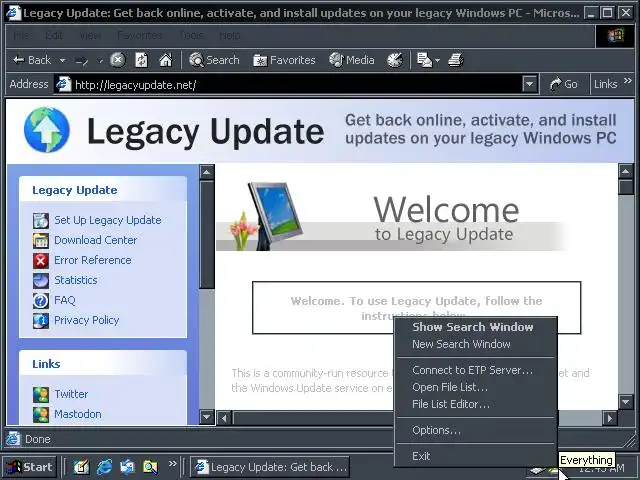Open the File menu
Screen dimensions: 640x480
pyautogui.click(x=20, y=36)
